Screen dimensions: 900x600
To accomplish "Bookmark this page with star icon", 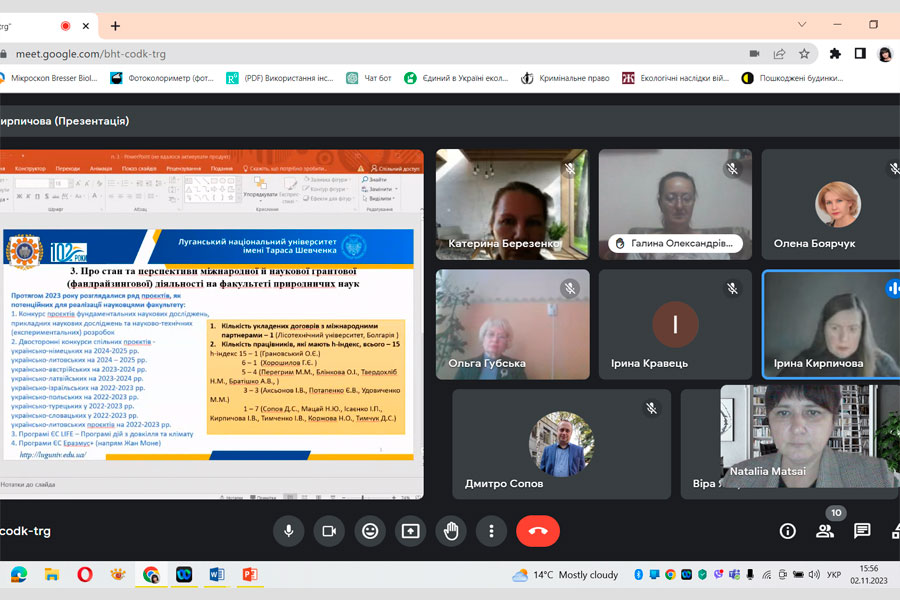I will (804, 54).
